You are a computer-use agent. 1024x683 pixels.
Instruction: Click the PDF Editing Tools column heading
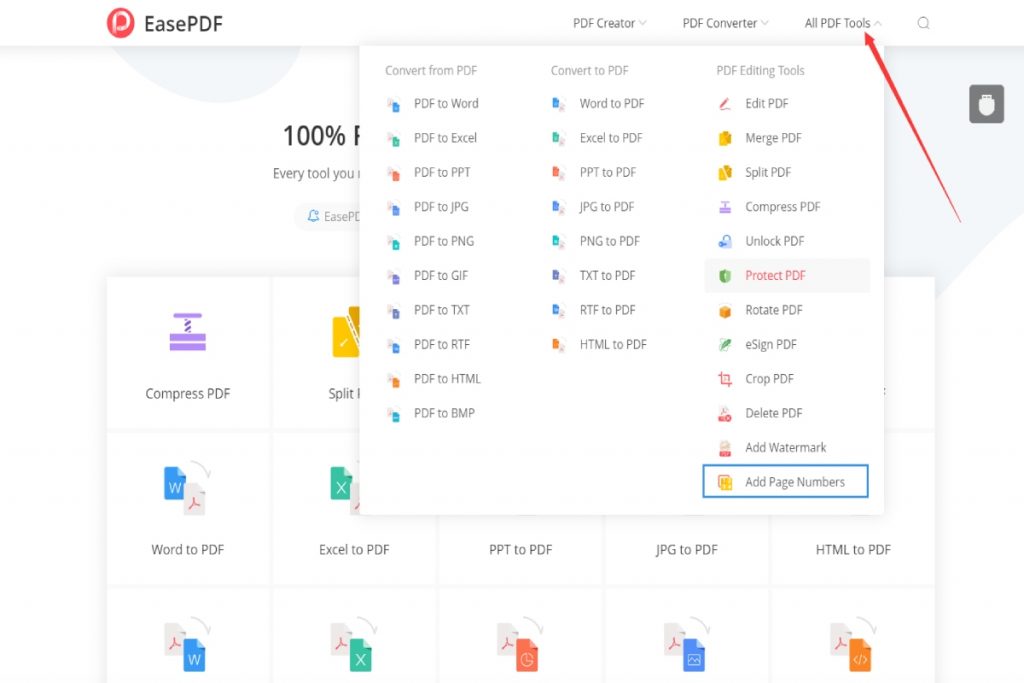(760, 71)
